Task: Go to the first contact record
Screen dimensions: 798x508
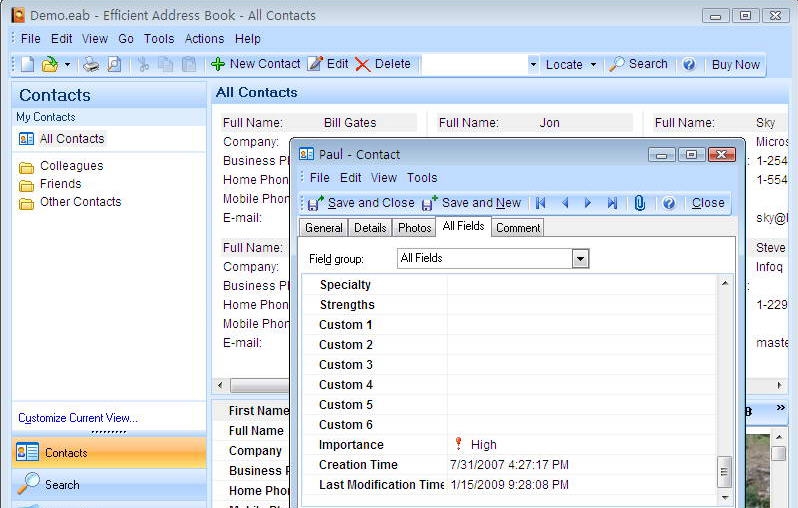Action: tap(541, 203)
